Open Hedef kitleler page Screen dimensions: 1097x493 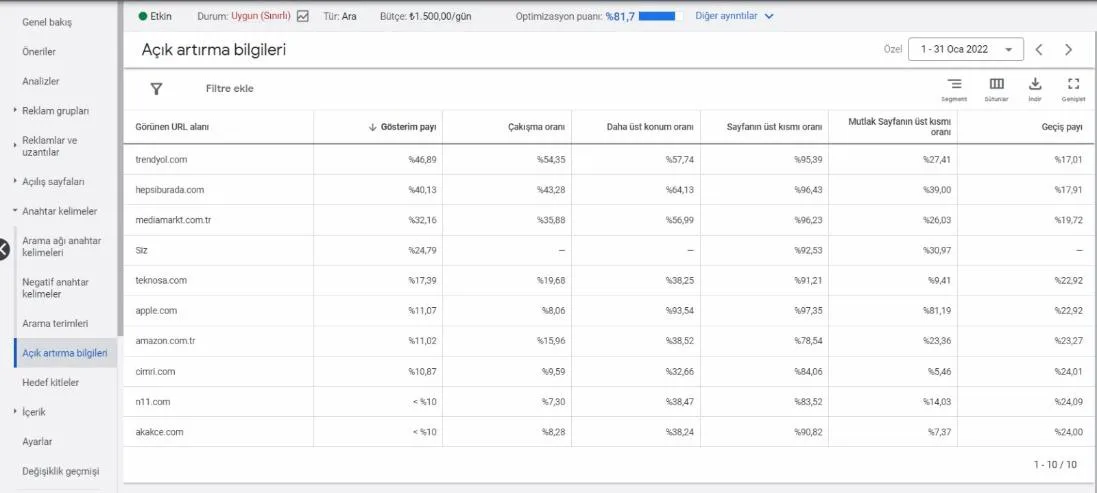pos(50,383)
